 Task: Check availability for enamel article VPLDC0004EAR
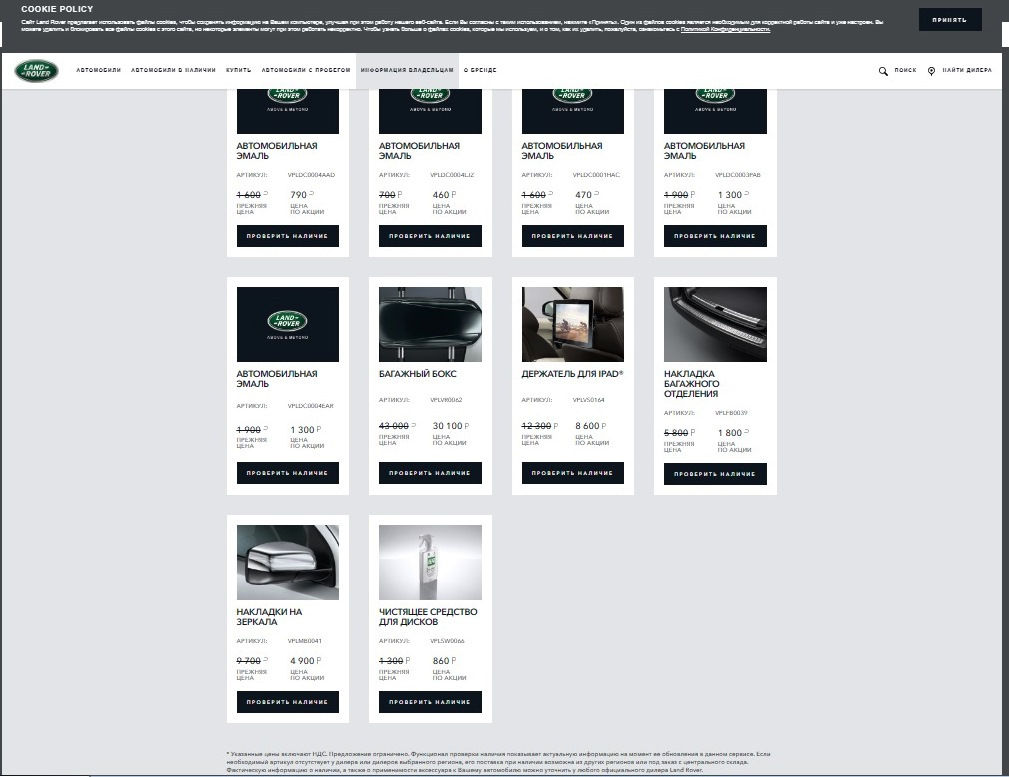288,473
